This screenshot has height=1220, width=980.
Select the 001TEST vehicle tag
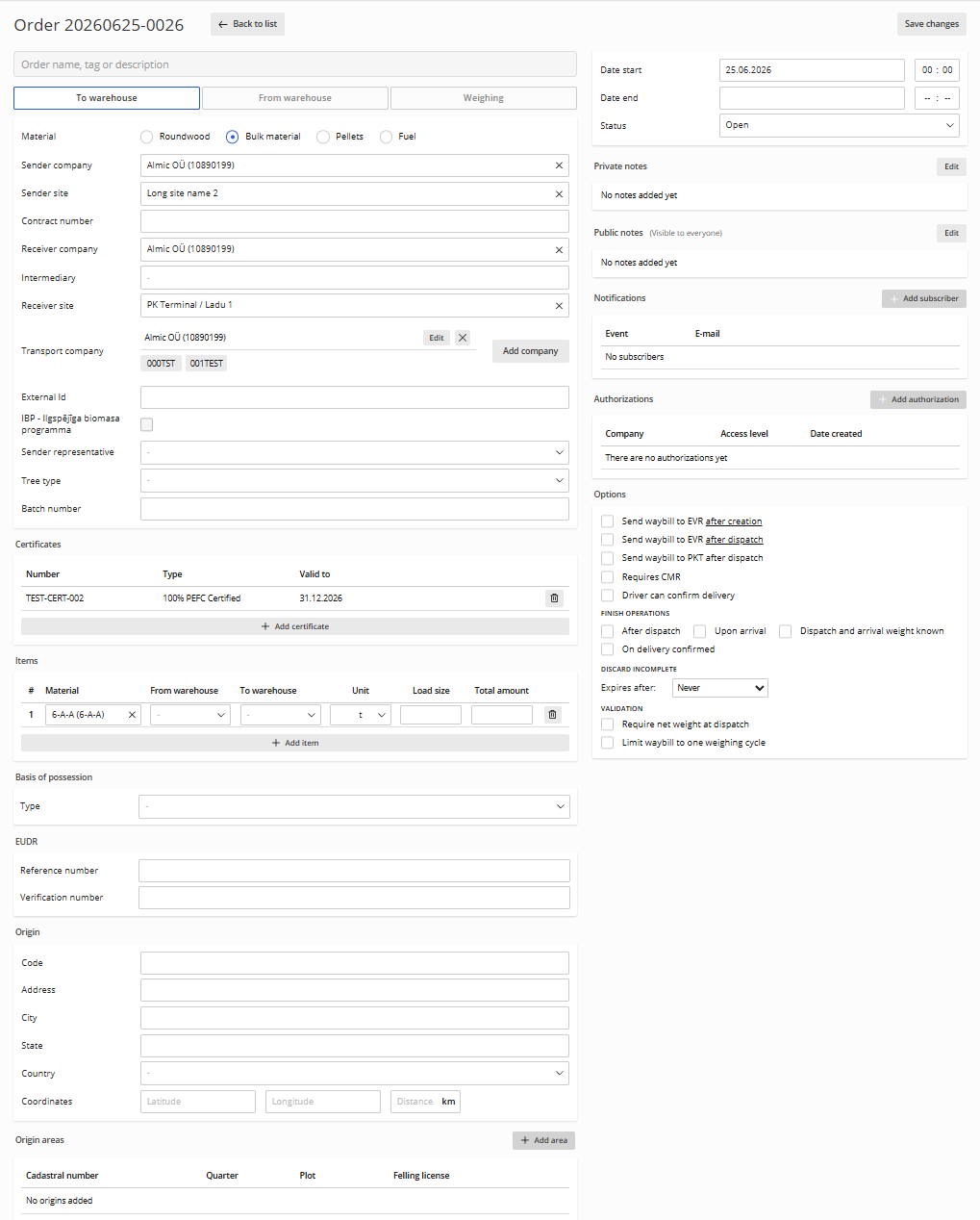pos(206,364)
